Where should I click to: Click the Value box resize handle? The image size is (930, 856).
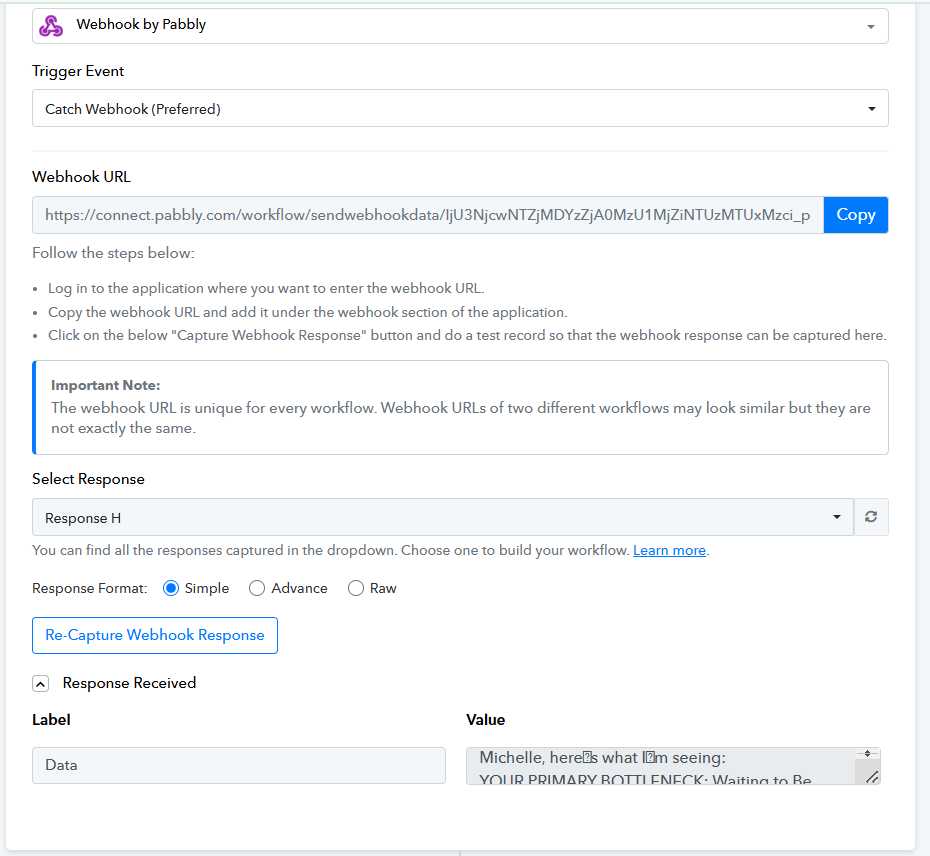[x=871, y=776]
